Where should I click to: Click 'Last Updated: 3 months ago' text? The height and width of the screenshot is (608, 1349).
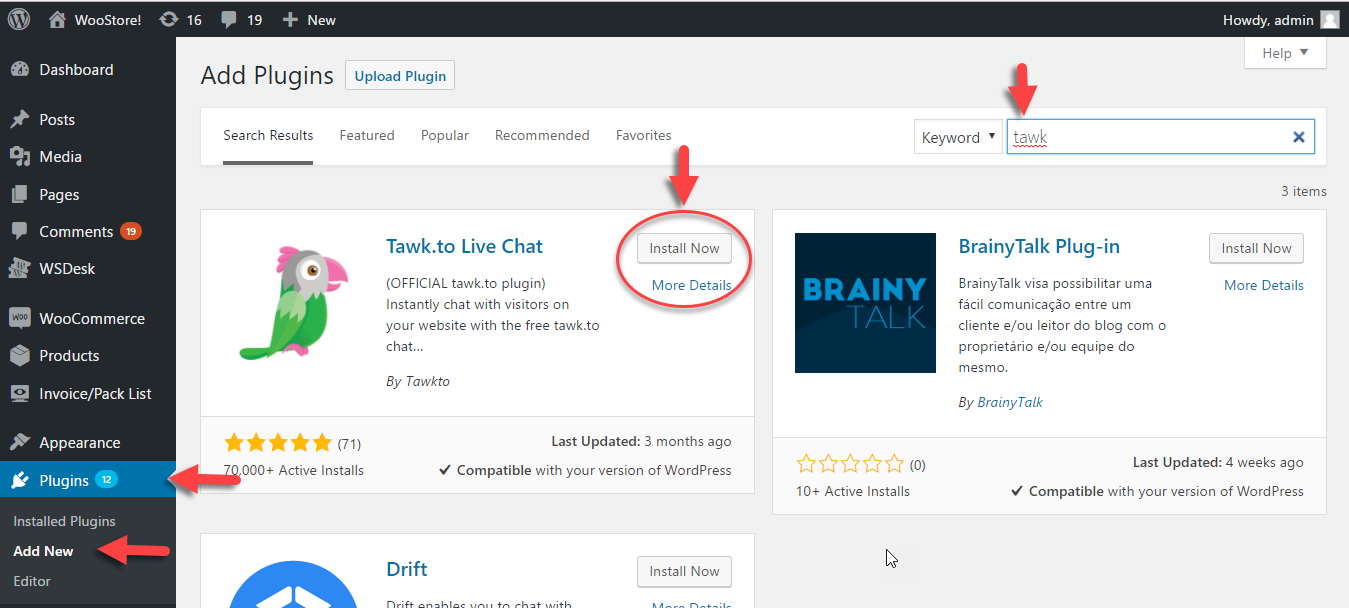click(x=641, y=441)
